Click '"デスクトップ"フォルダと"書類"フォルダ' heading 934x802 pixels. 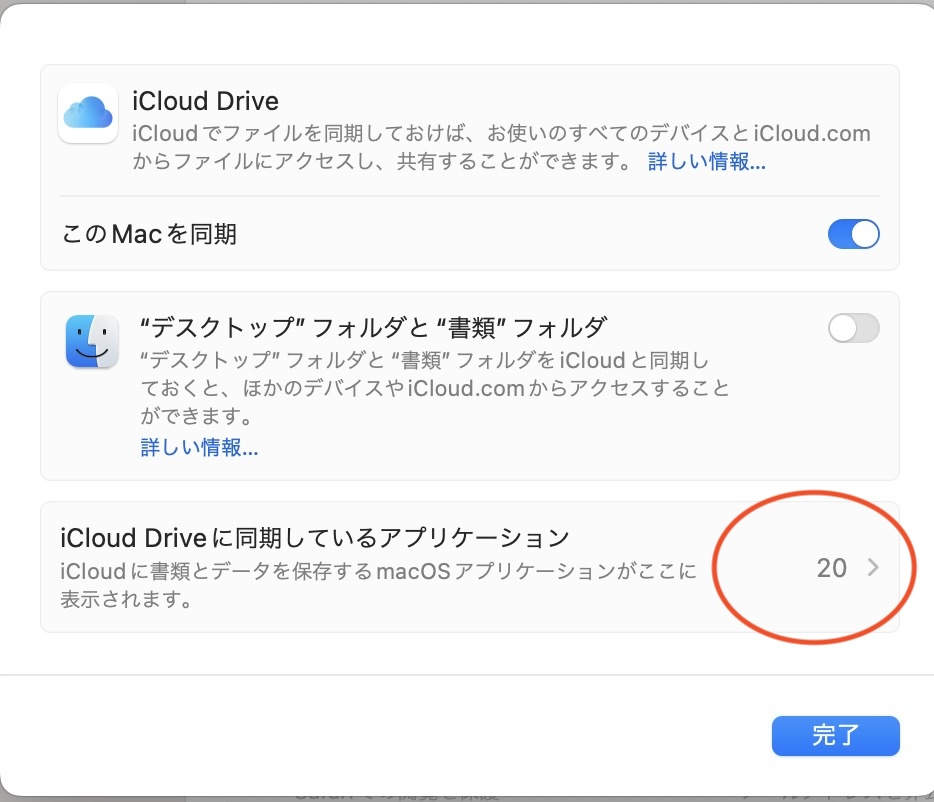tap(373, 327)
